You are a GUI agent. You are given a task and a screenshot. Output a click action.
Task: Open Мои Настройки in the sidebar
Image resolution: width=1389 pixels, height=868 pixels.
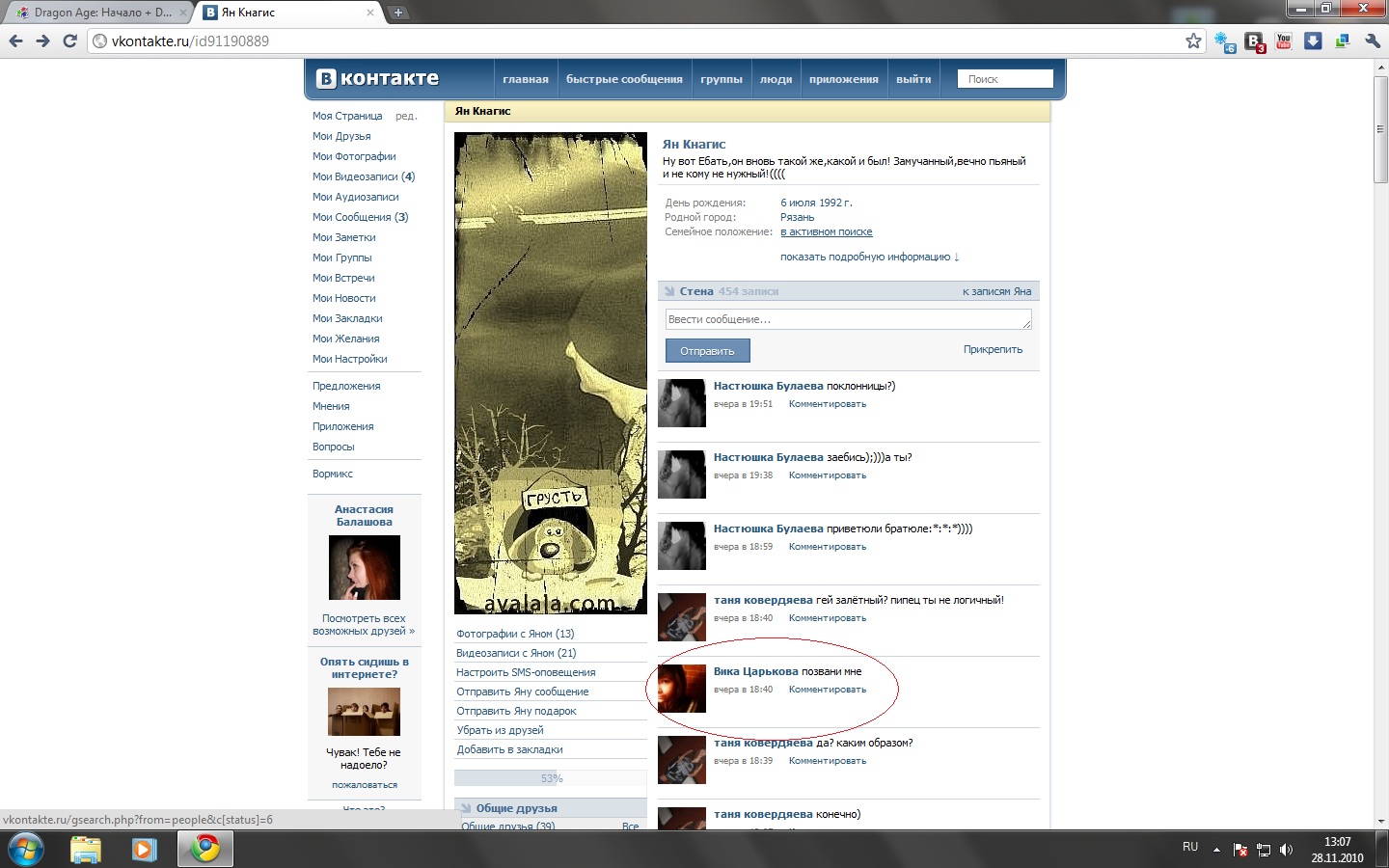tap(350, 359)
